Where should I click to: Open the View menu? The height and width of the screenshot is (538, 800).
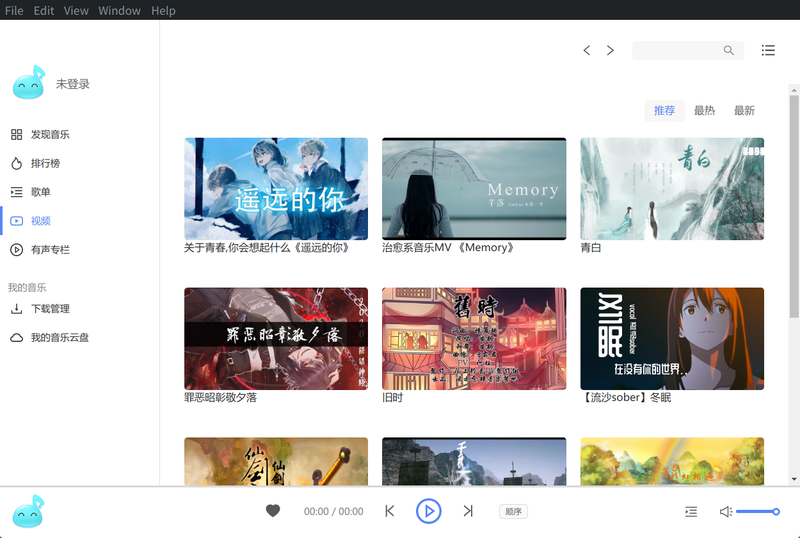pos(76,10)
